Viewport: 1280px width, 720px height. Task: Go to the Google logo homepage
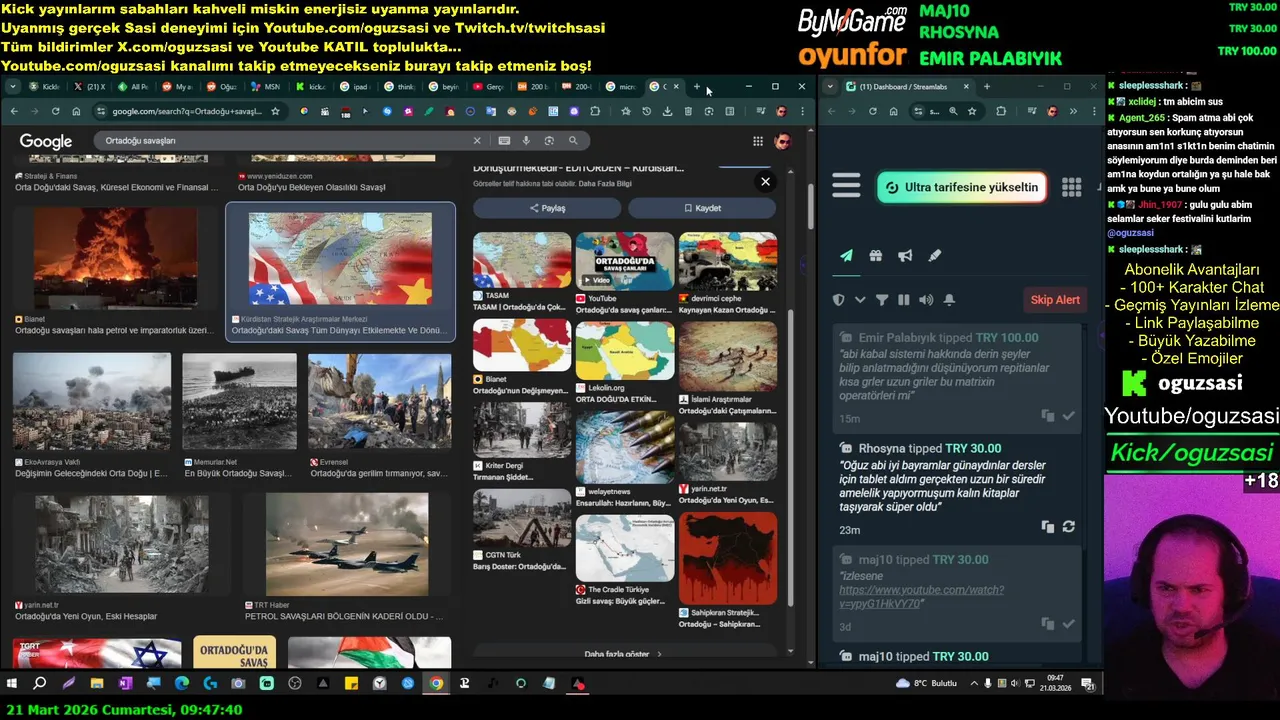[x=46, y=141]
